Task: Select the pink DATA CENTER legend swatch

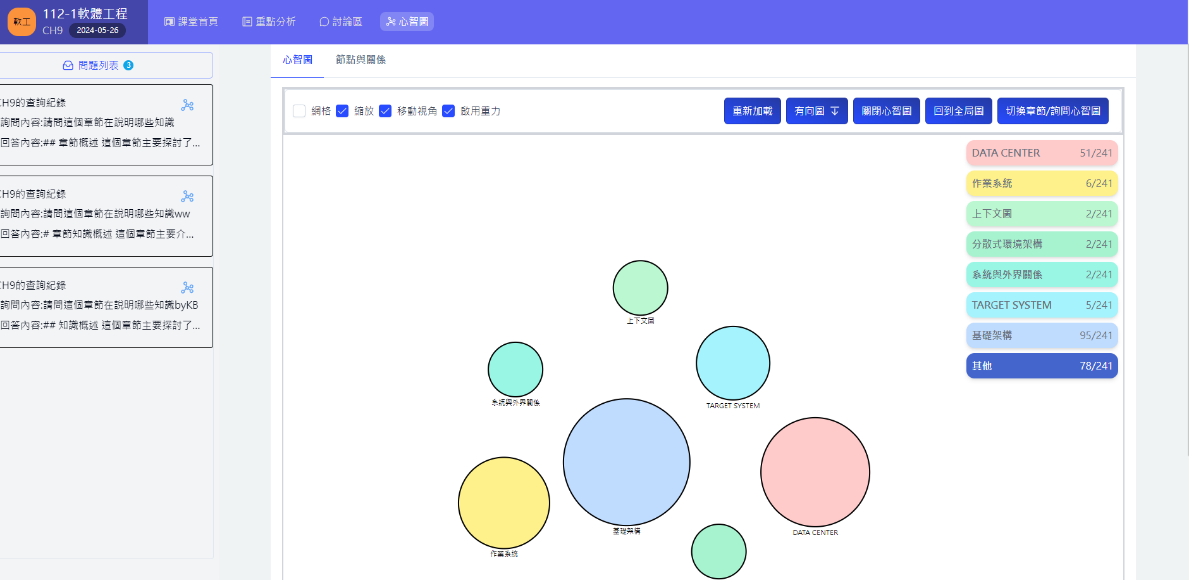Action: point(1041,153)
